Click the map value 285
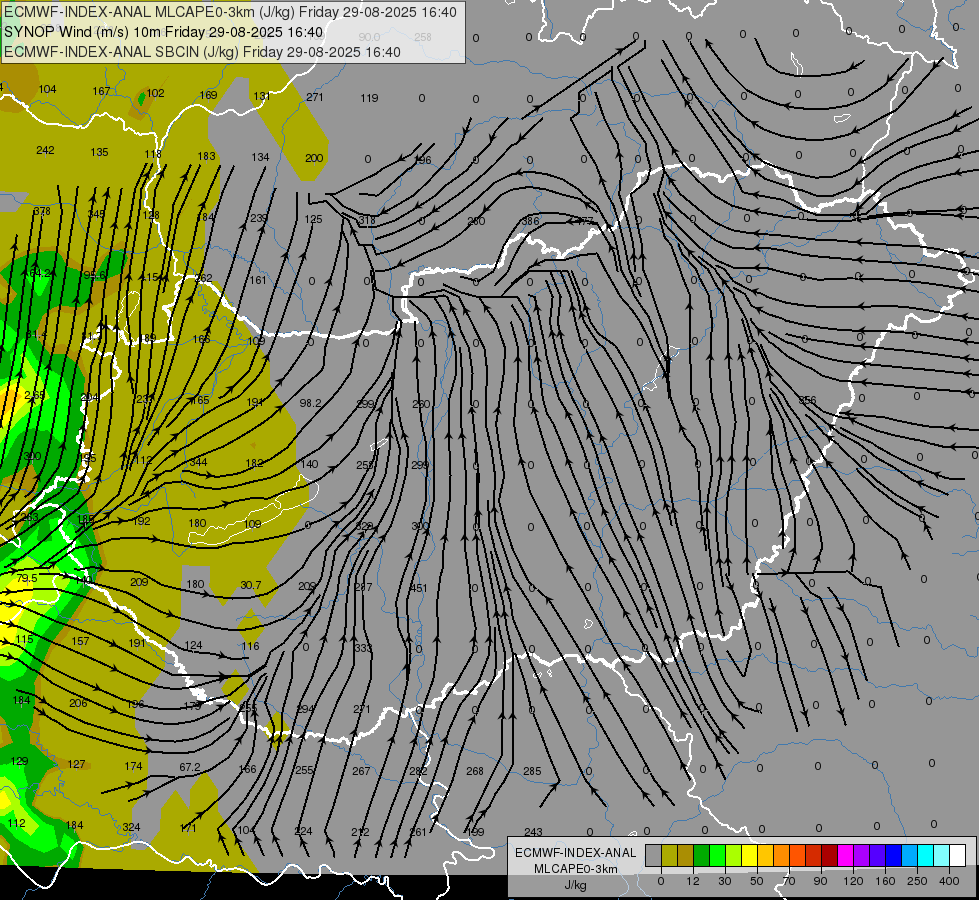The image size is (979, 900). pyautogui.click(x=532, y=771)
